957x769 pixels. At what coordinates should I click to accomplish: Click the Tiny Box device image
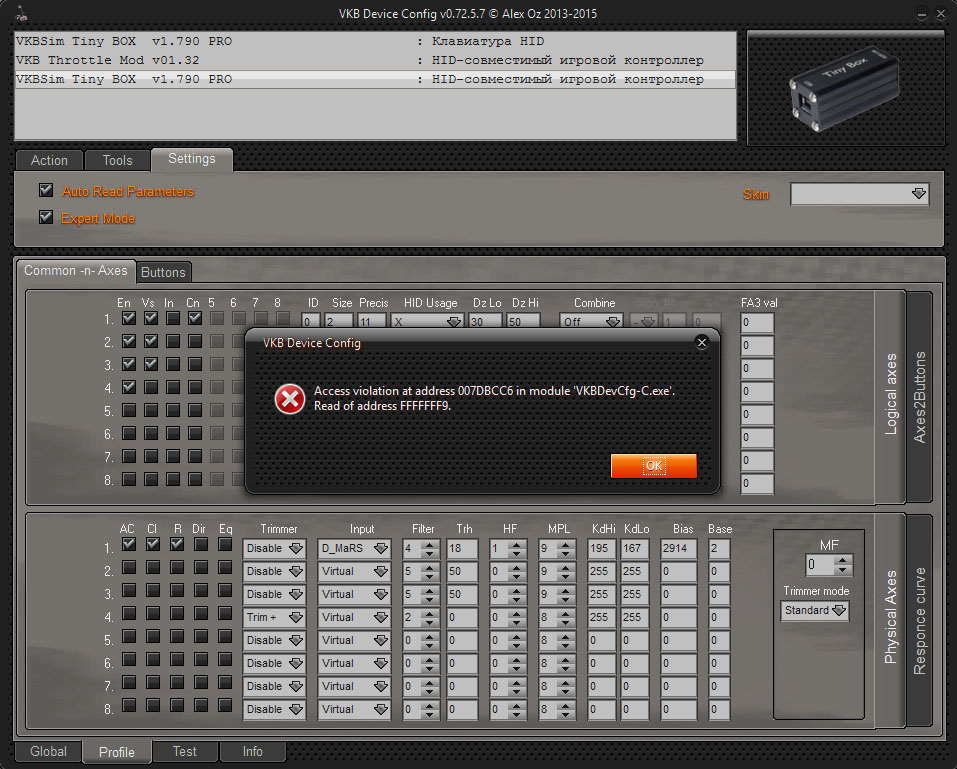pos(845,90)
